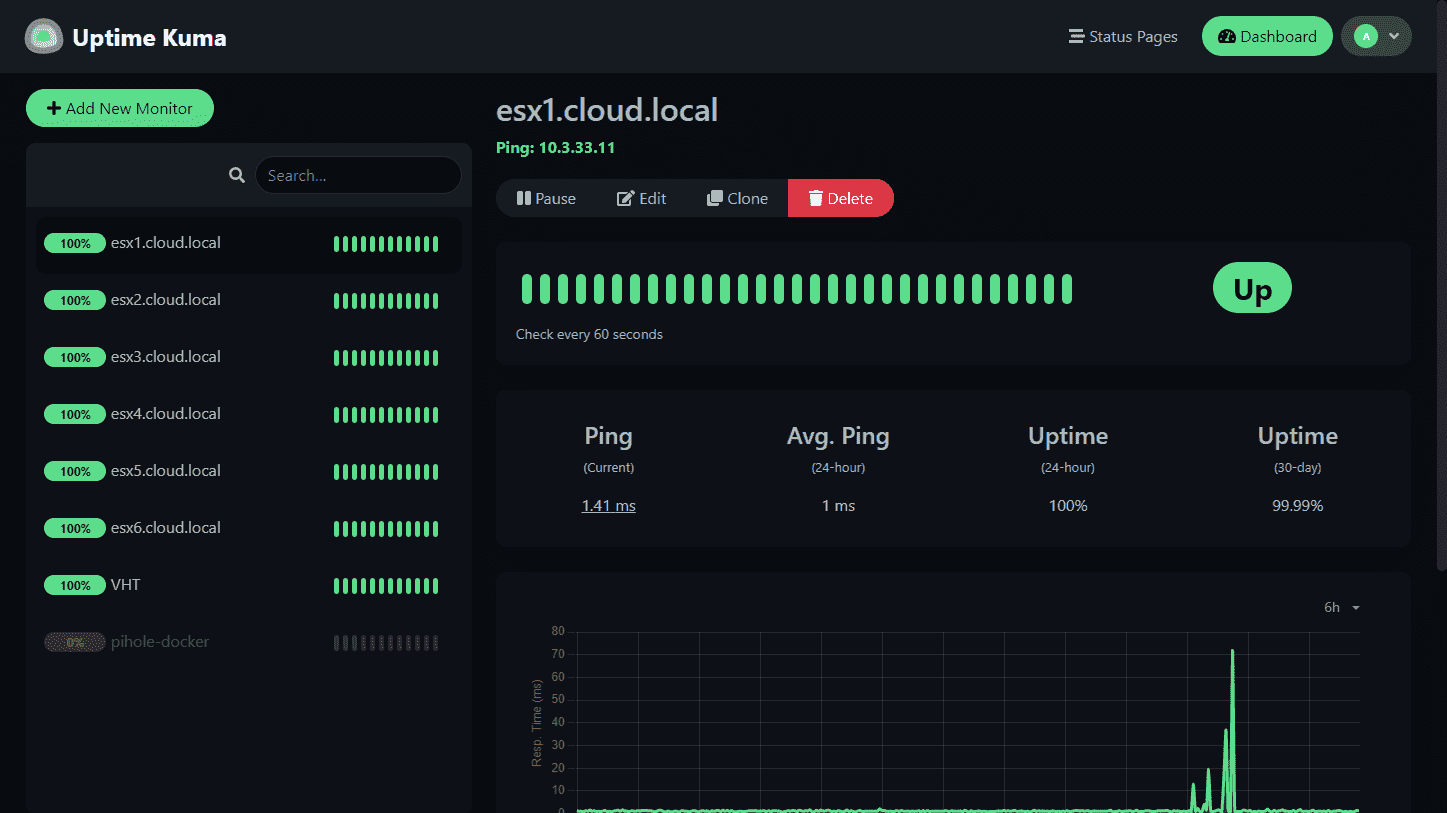Go to the Dashboard

pos(1267,36)
